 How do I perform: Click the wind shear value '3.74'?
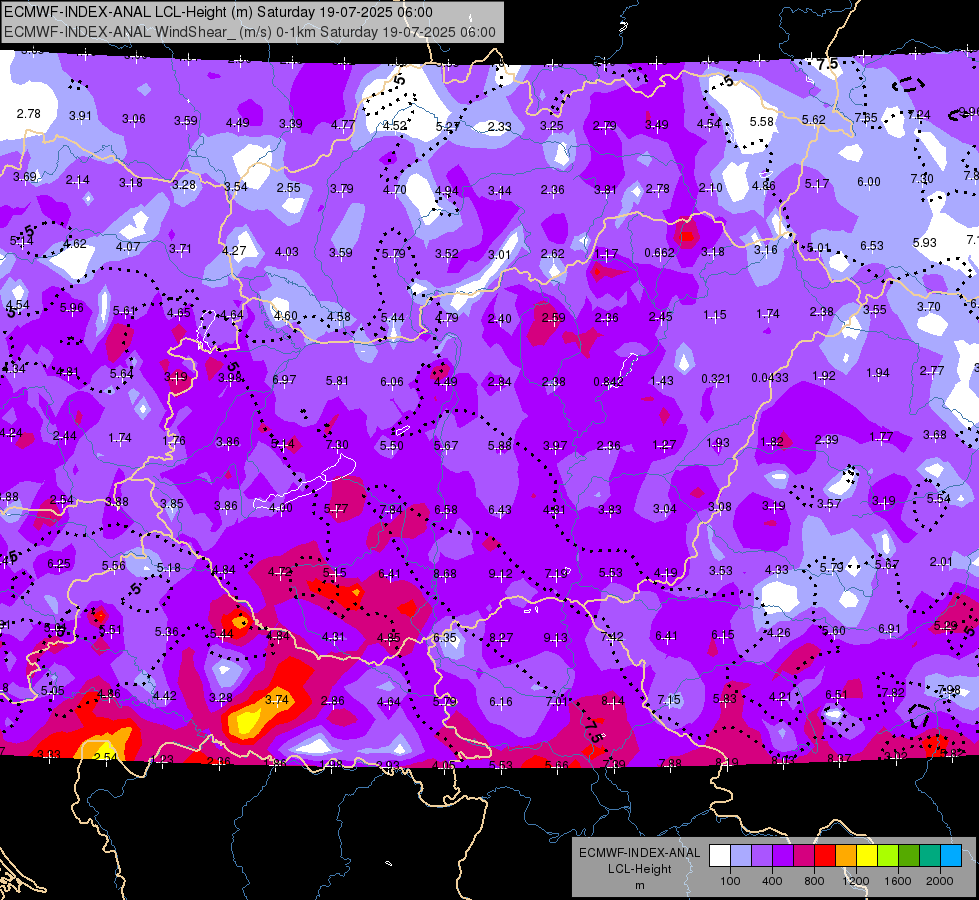click(277, 700)
